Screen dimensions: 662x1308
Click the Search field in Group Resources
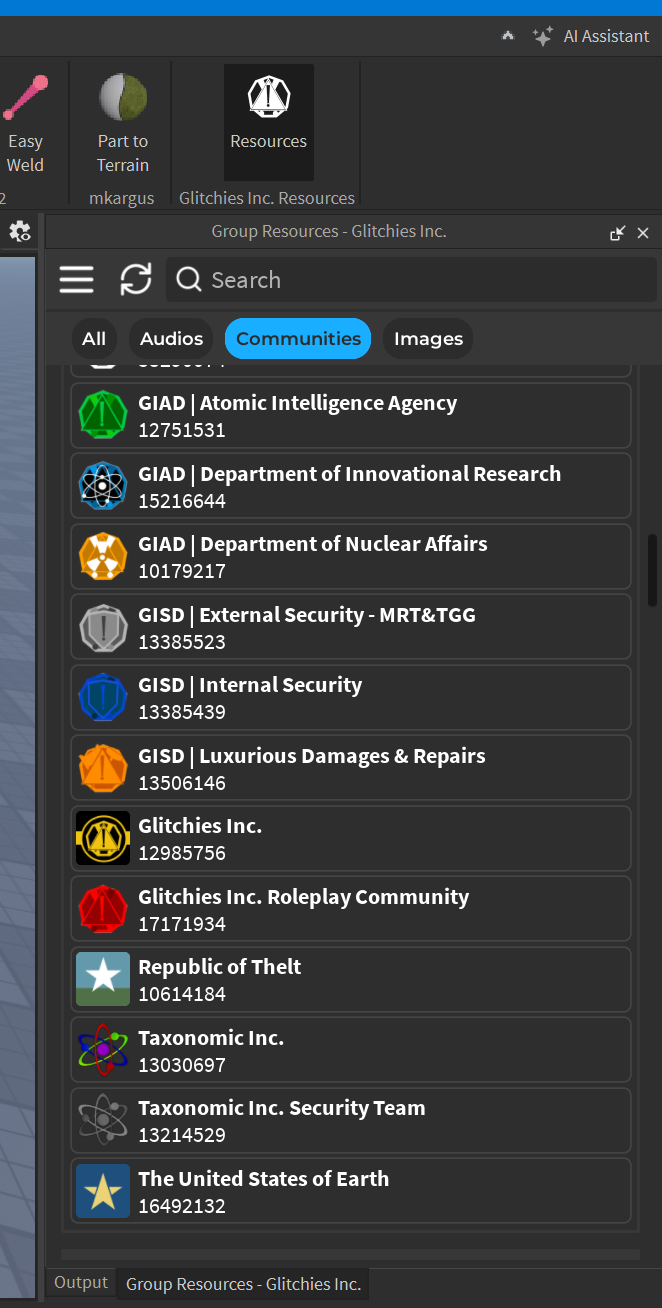click(x=420, y=280)
